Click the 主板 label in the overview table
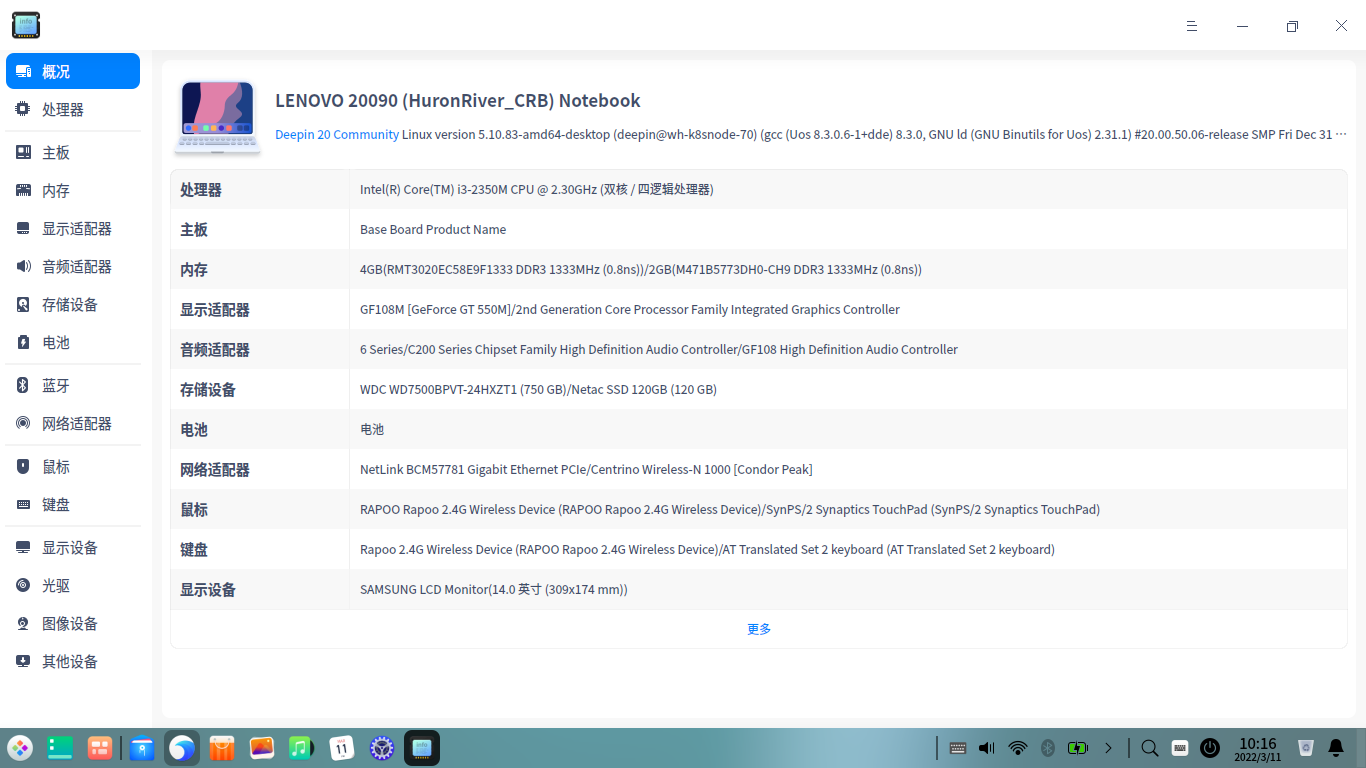1366x768 pixels. tap(194, 229)
